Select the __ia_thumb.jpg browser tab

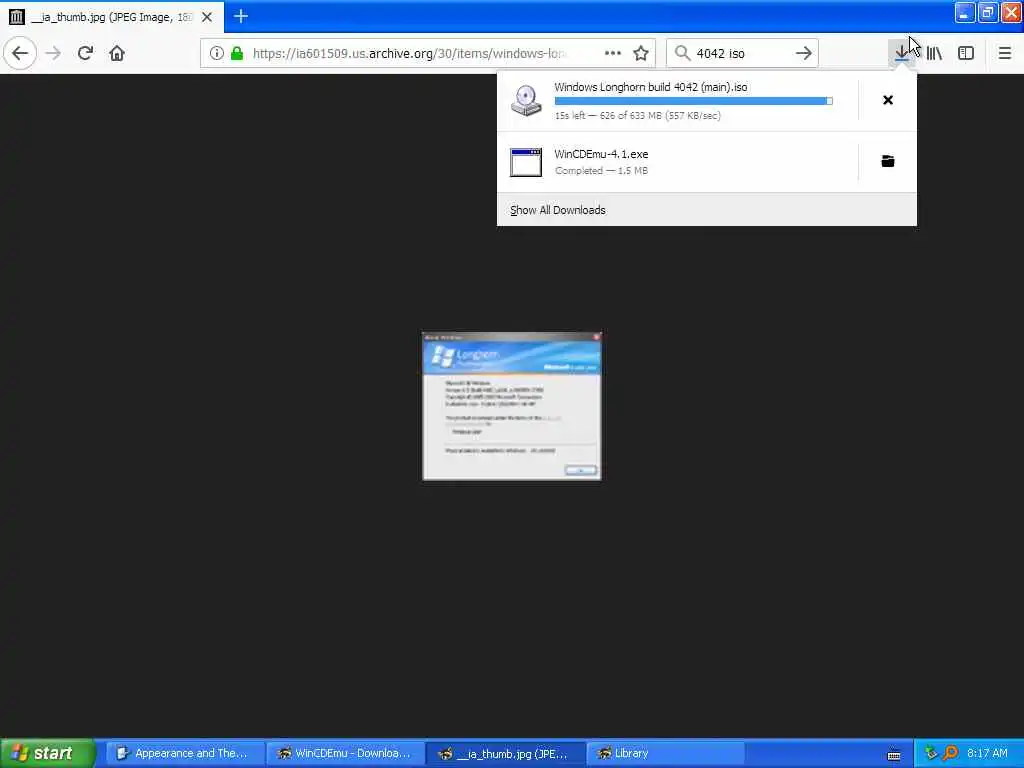[x=112, y=17]
